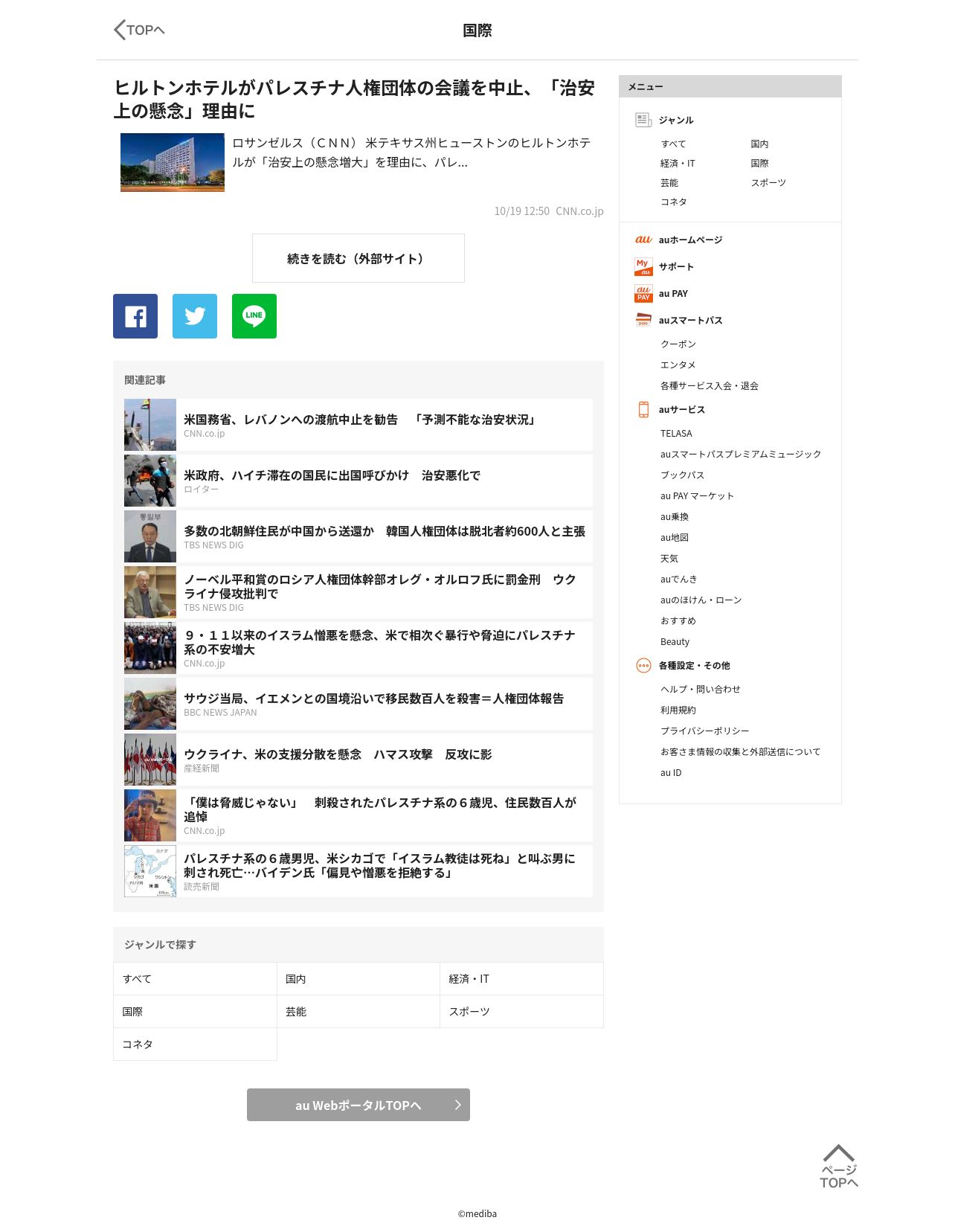Open map thumbnail for Chicago stabbing article
This screenshot has height=1232, width=955.
tap(150, 871)
